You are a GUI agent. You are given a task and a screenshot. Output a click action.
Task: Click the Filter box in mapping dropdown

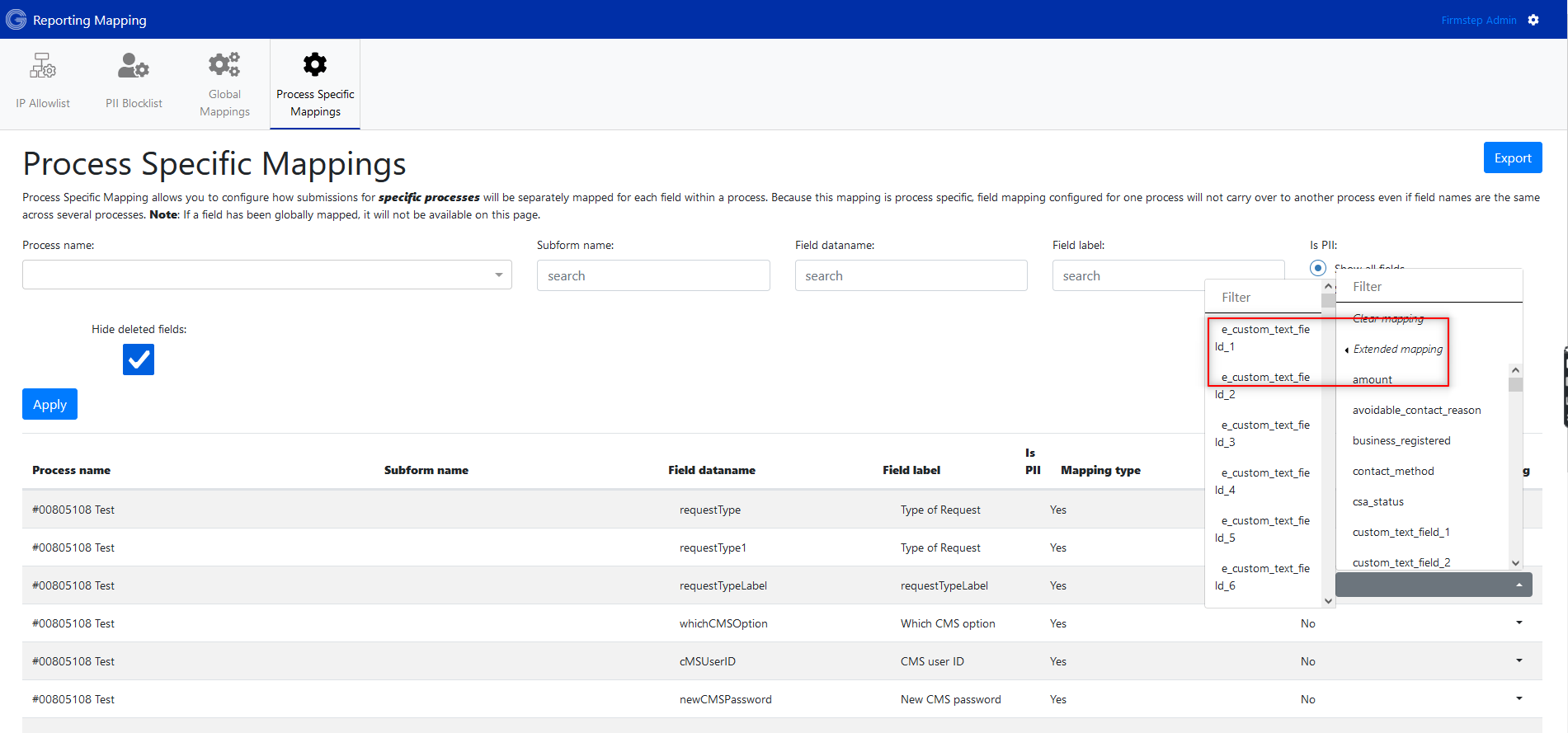pyautogui.click(x=1429, y=286)
